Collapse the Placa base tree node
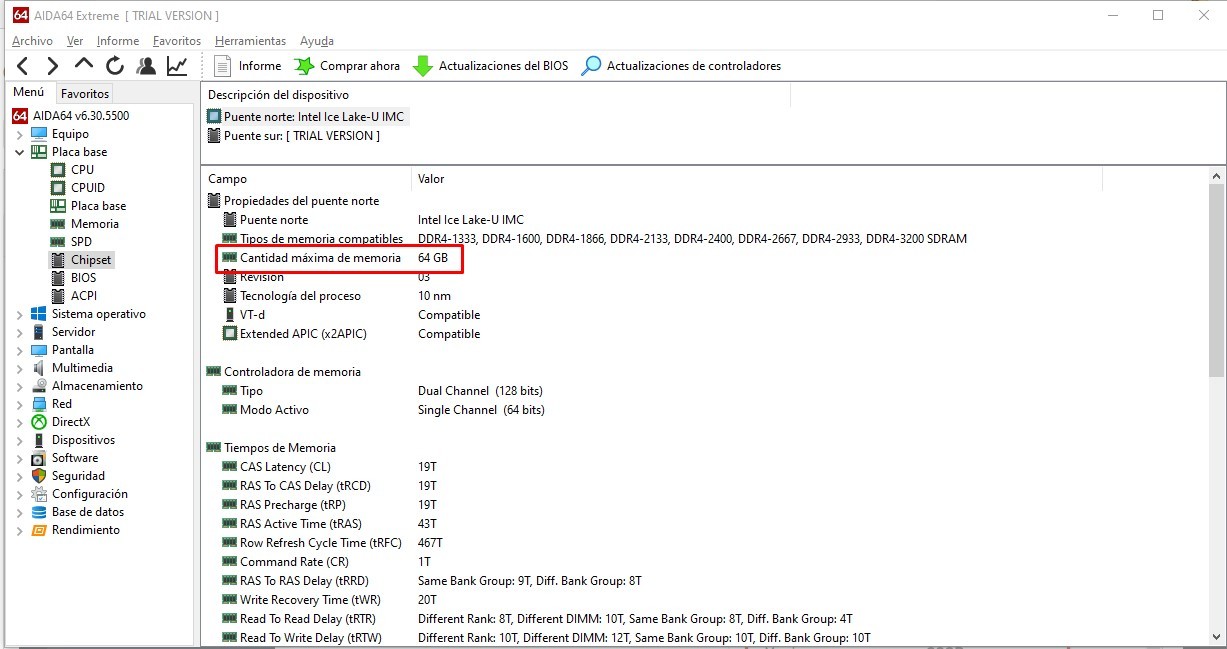 (20, 152)
